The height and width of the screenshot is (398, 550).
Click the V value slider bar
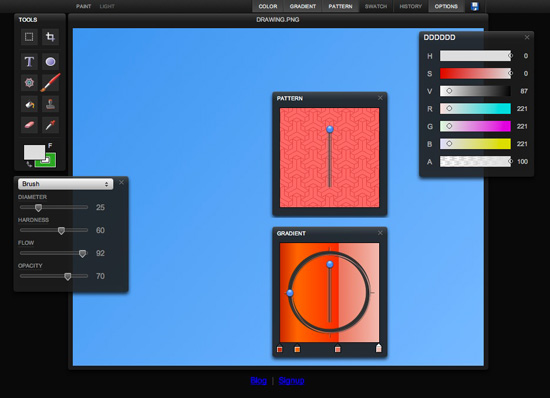pos(475,91)
